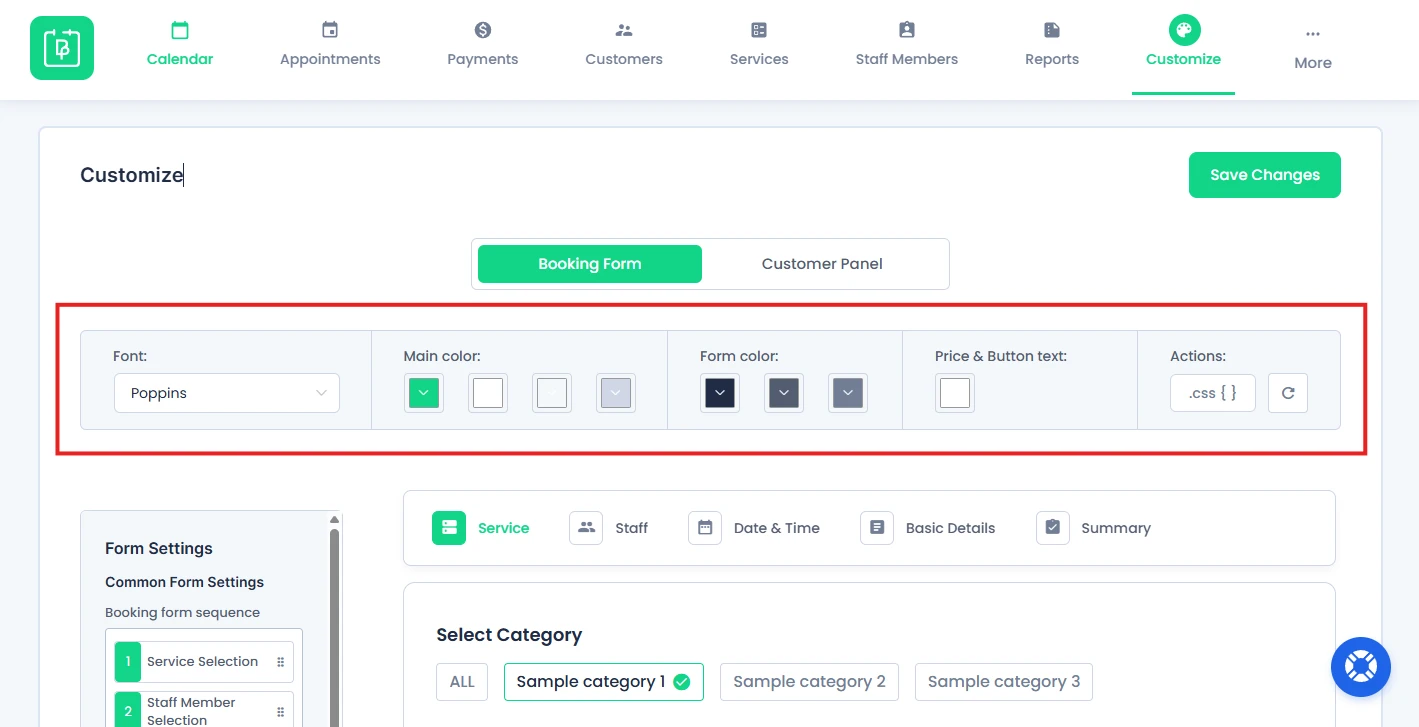Open the Calendar icon in navigation
Viewport: 1419px width, 727px height.
(180, 30)
